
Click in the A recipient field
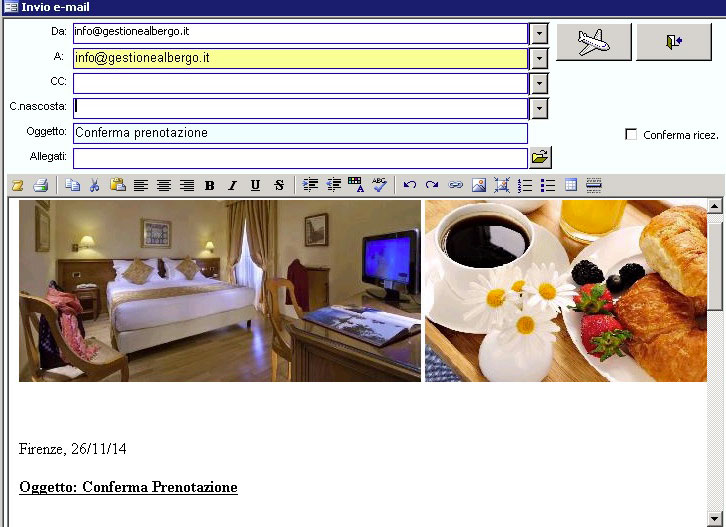[300, 59]
